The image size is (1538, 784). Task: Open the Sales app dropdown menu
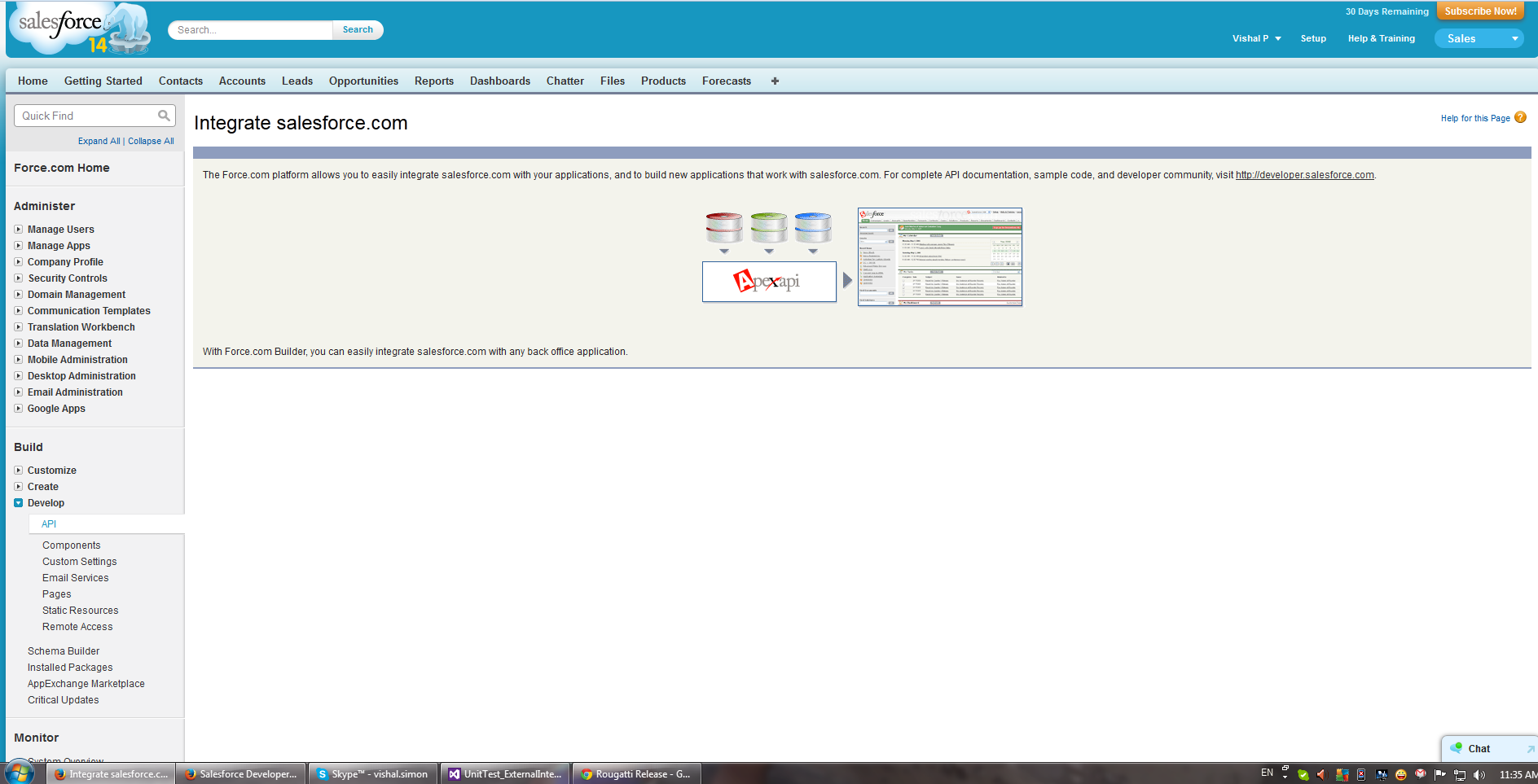tap(1479, 38)
